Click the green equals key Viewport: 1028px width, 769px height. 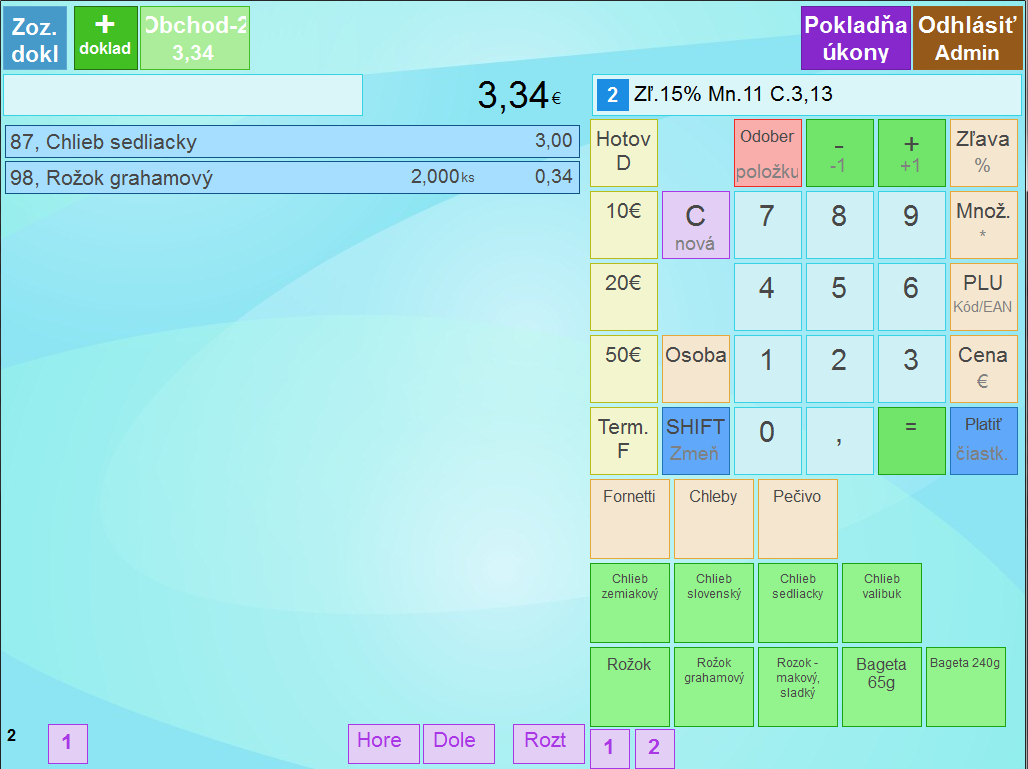[x=911, y=440]
